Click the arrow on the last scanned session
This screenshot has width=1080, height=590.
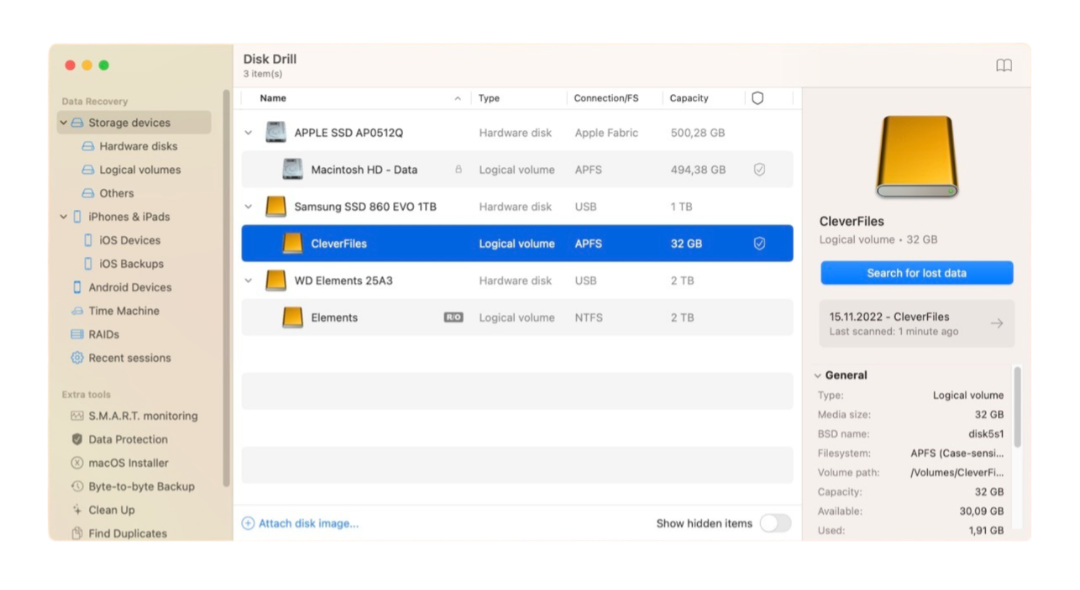point(997,324)
